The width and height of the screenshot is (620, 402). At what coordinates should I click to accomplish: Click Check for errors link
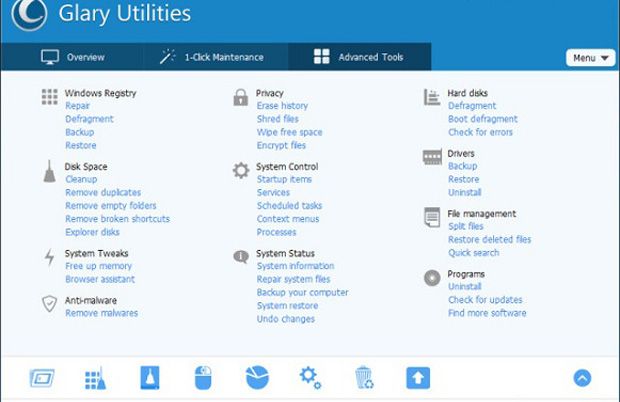(480, 132)
